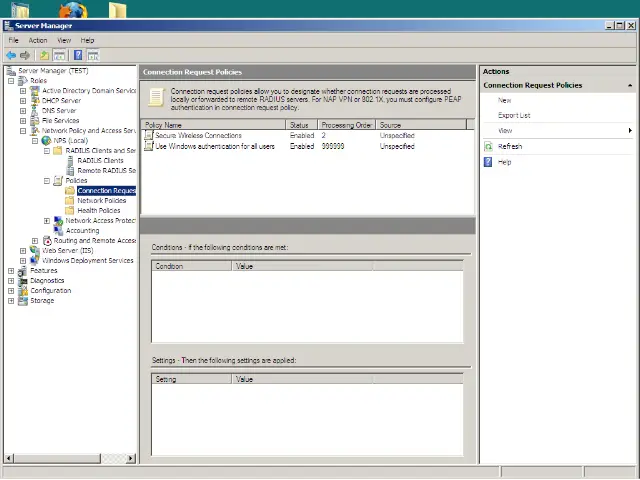The image size is (640, 480).
Task: Click the Back arrow toolbar button
Action: point(11,55)
